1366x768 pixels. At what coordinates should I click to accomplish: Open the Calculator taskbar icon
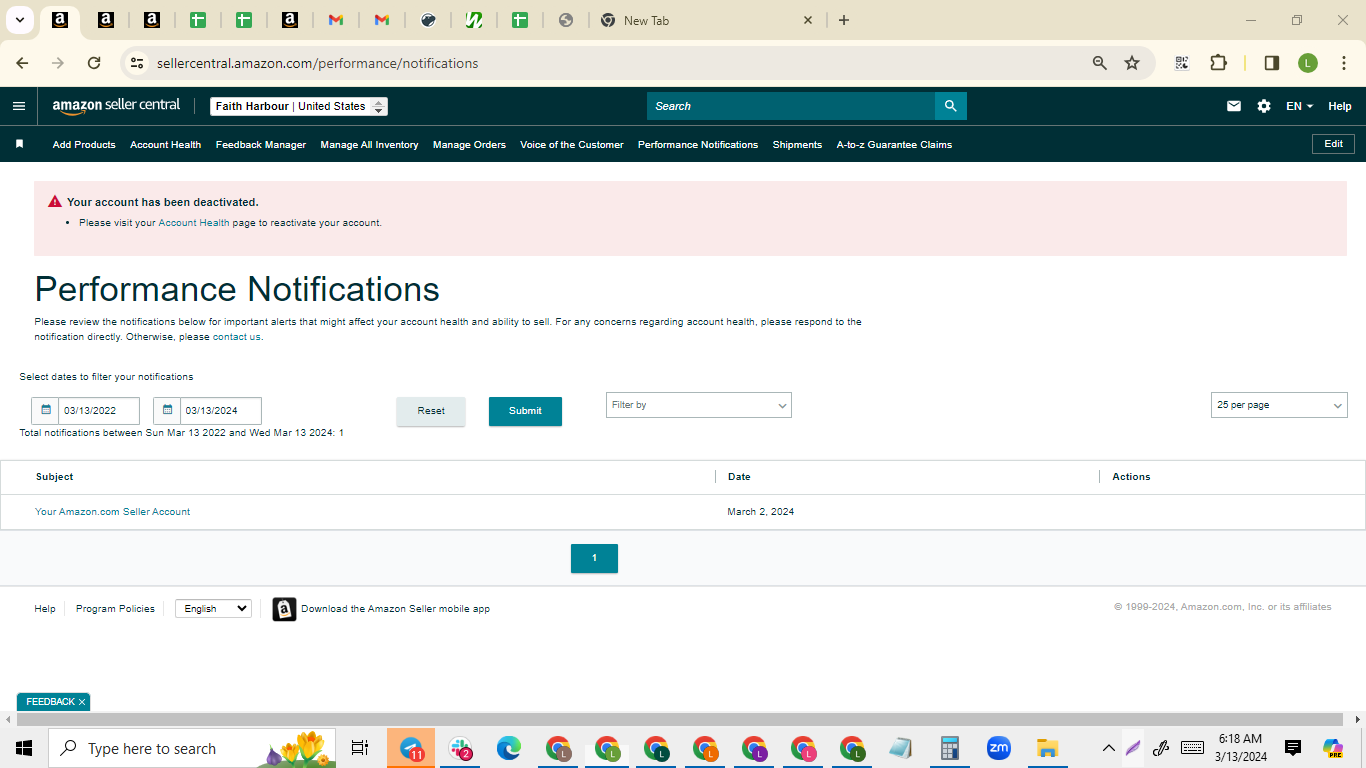click(950, 748)
